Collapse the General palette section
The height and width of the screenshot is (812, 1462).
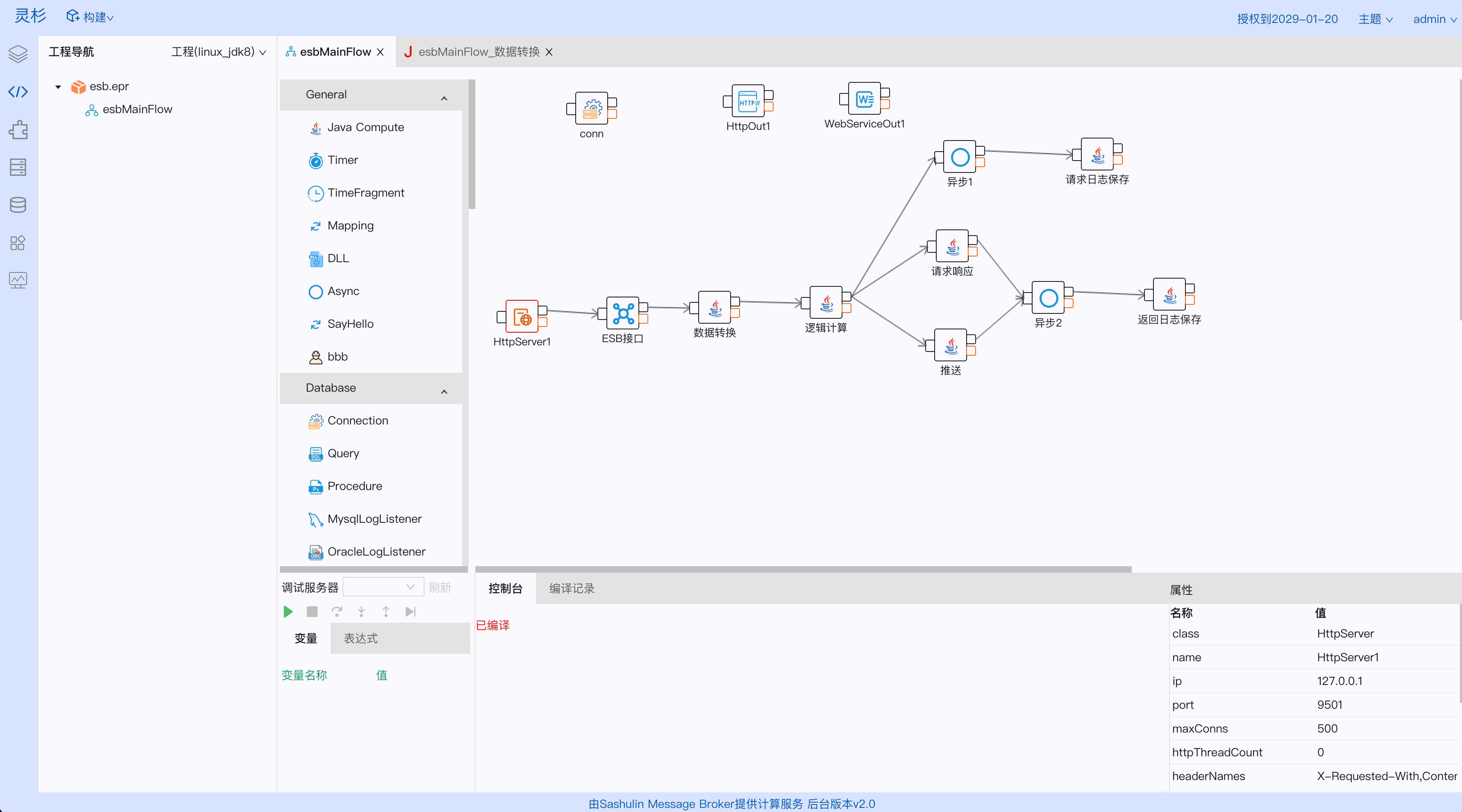(444, 98)
